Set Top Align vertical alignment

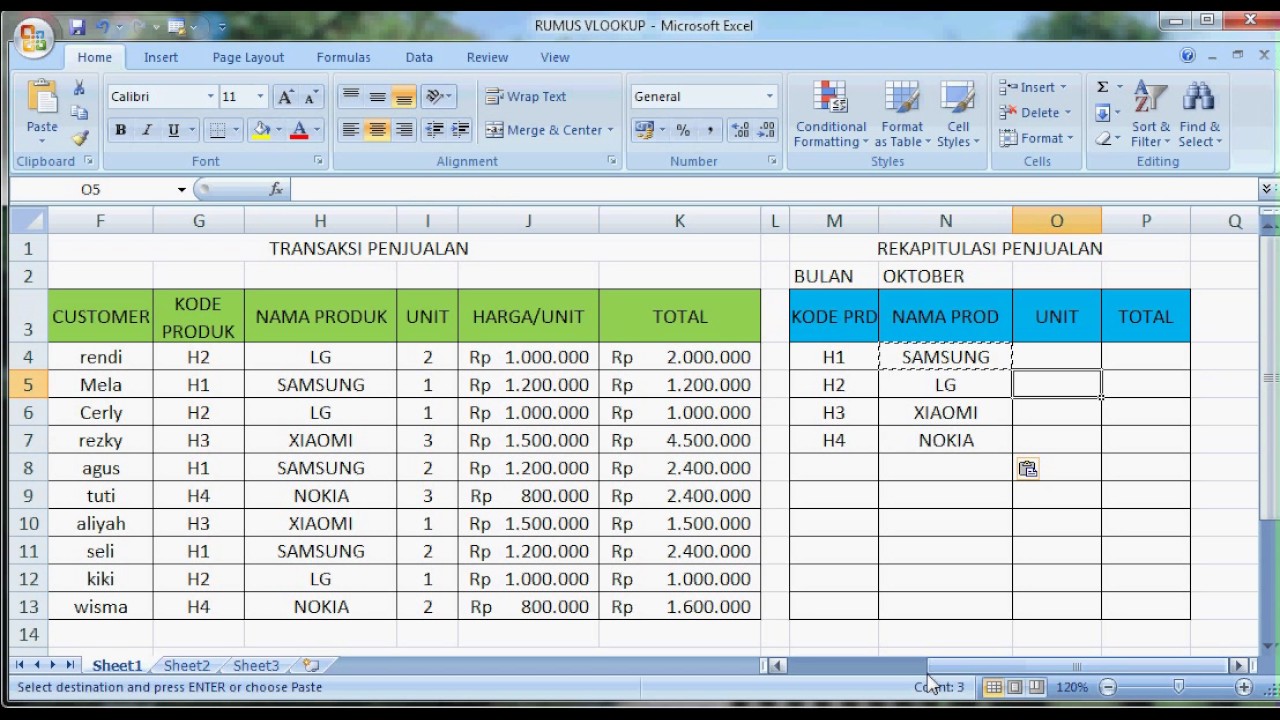(x=350, y=97)
